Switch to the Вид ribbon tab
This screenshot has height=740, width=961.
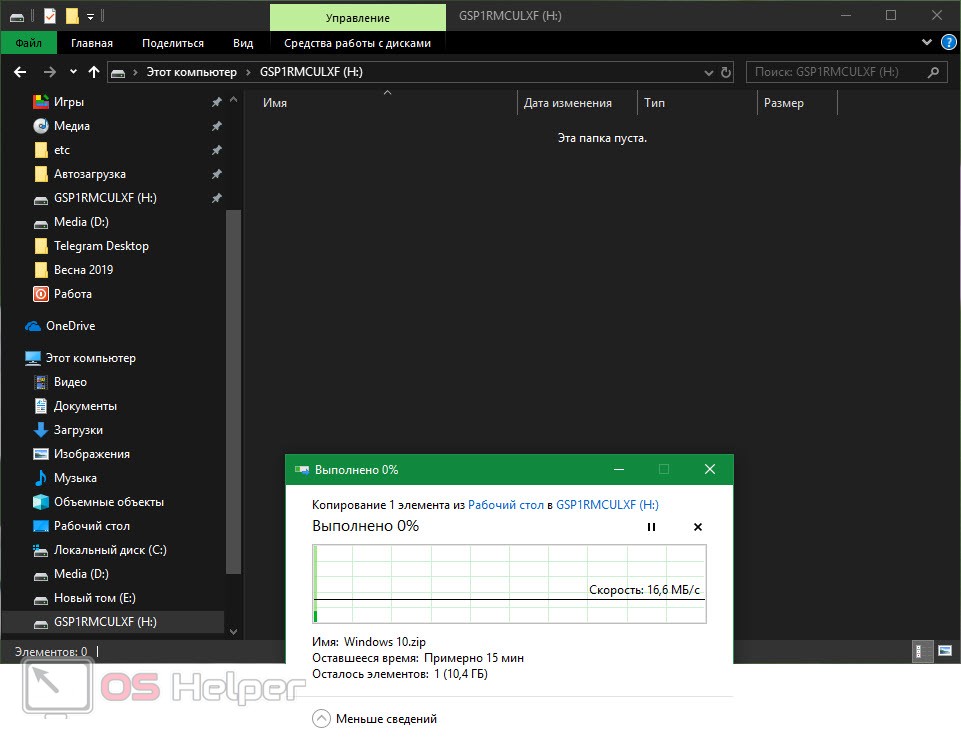[x=243, y=43]
